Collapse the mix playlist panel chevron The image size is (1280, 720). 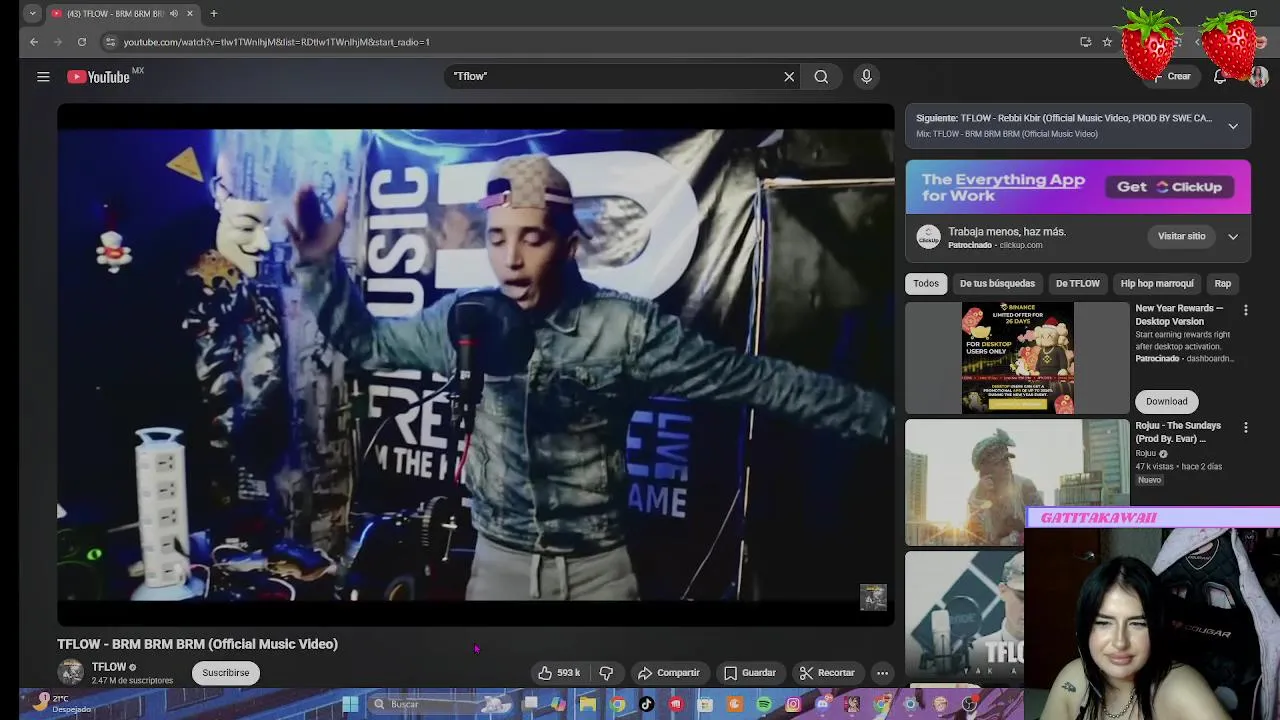pos(1233,126)
